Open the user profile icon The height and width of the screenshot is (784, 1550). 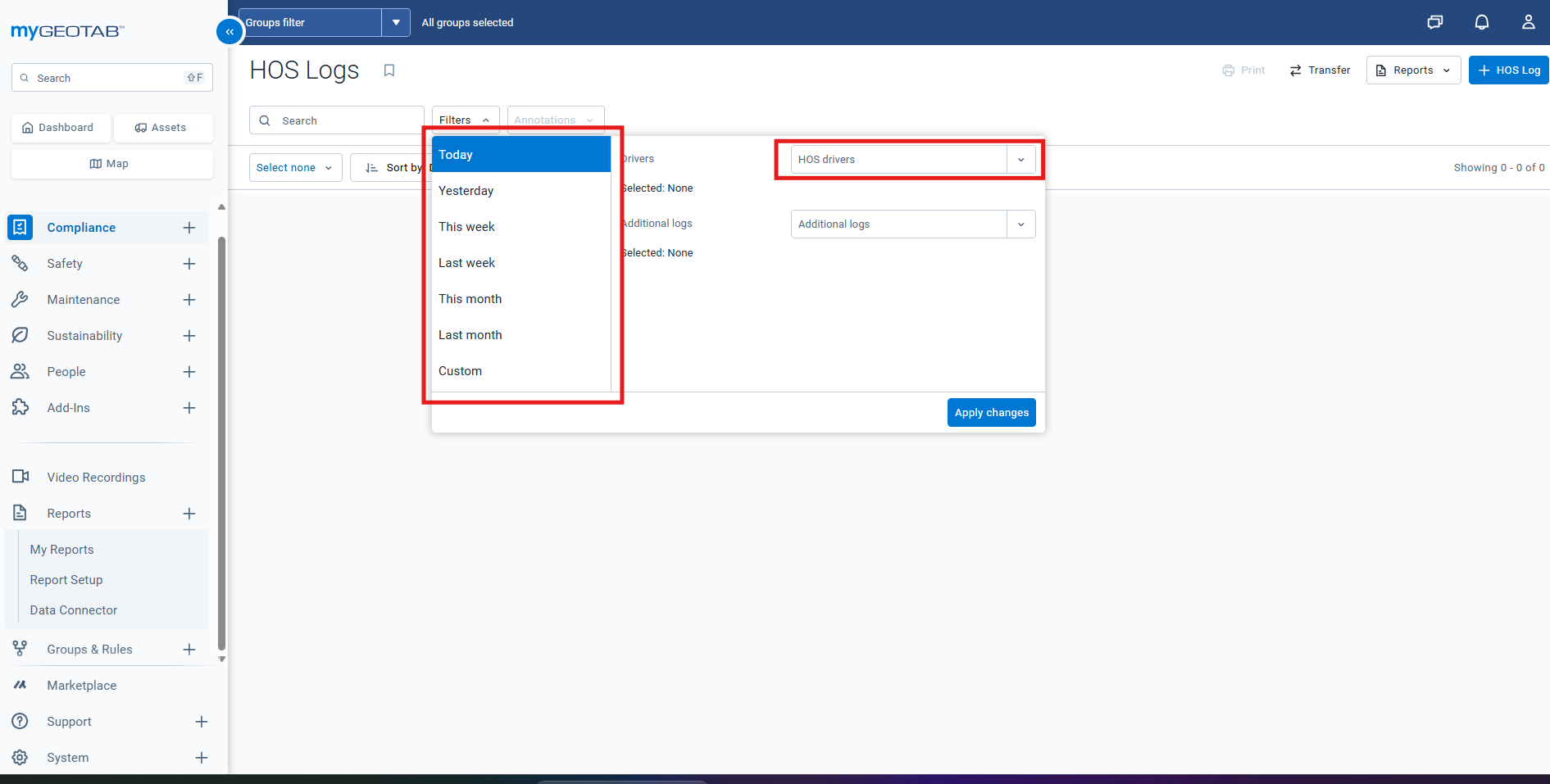(x=1529, y=22)
